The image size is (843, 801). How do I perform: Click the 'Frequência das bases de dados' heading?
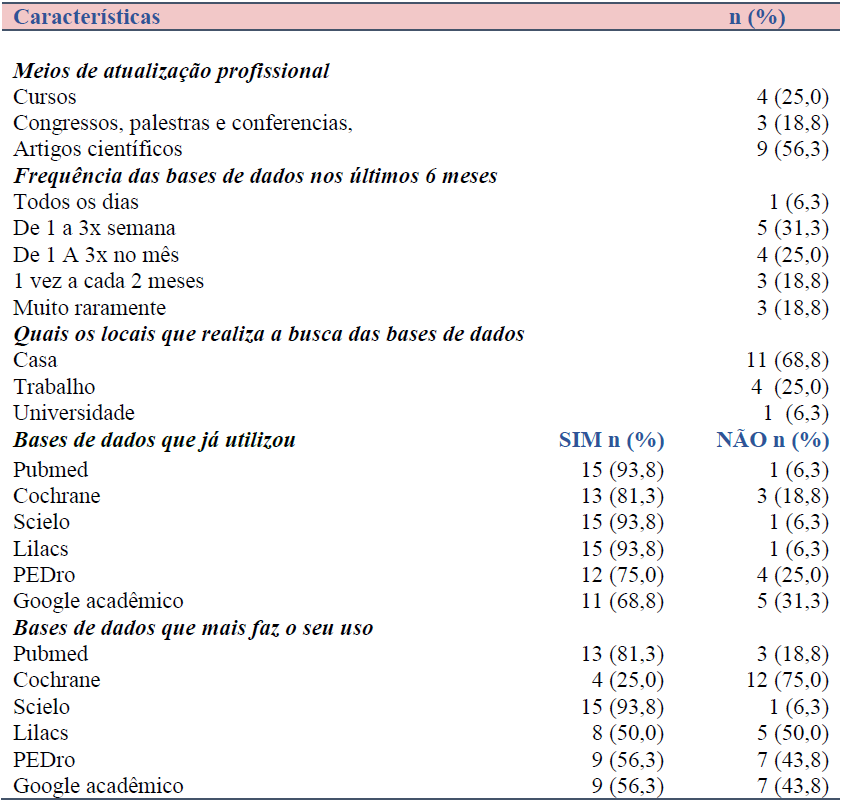255,176
